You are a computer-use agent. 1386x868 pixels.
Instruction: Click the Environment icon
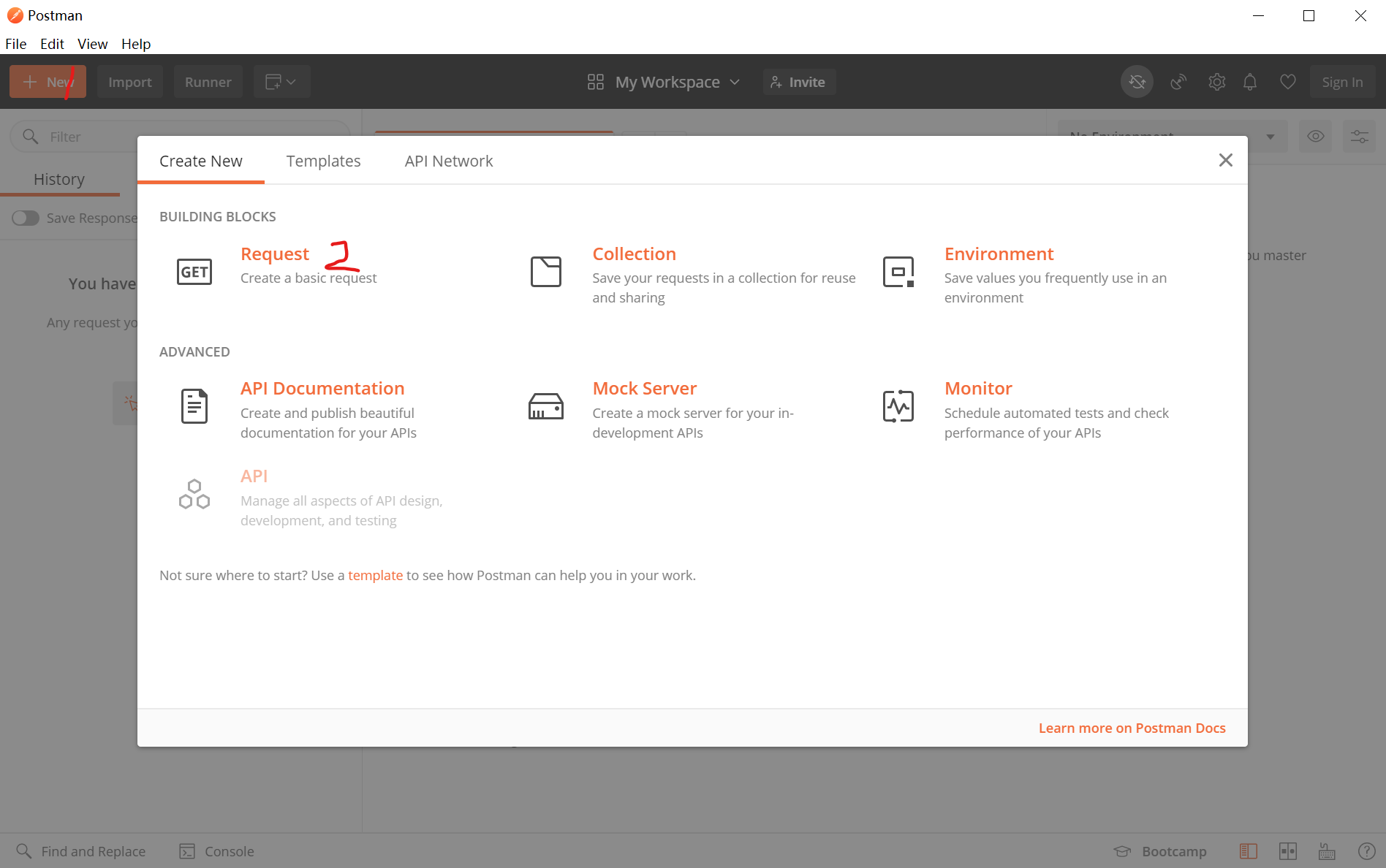pyautogui.click(x=898, y=272)
